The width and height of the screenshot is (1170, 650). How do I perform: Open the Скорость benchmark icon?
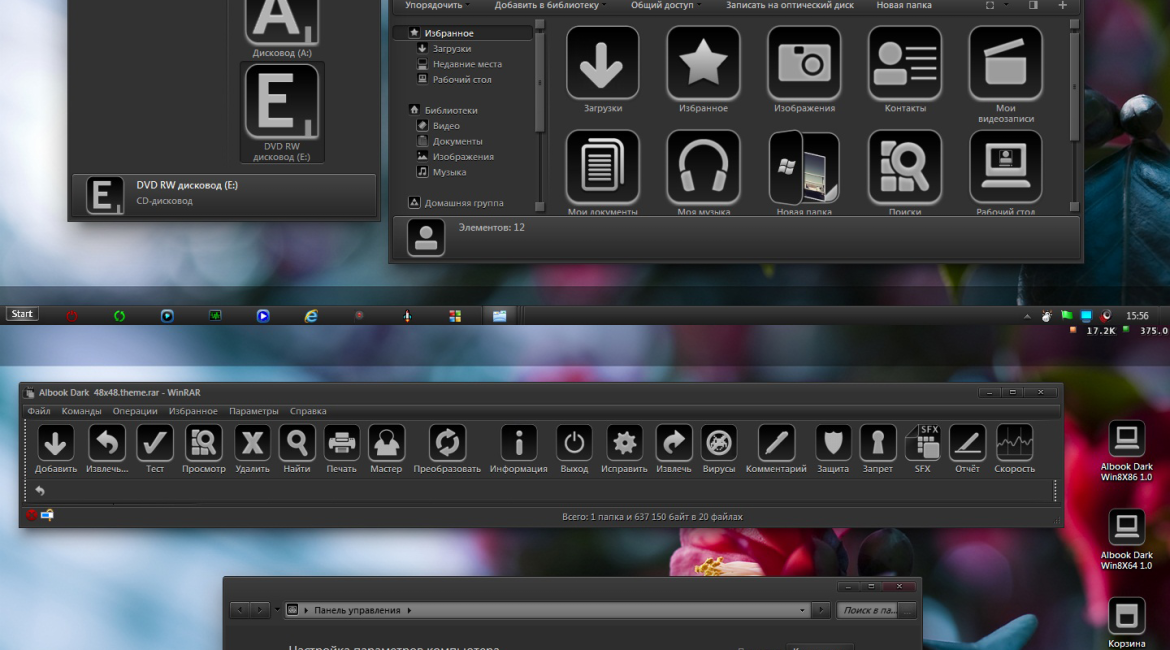coord(1014,443)
